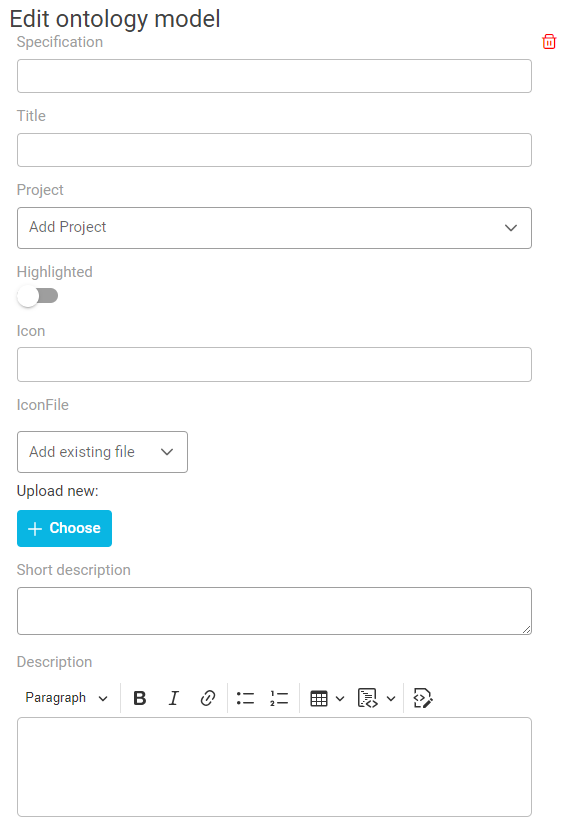This screenshot has height=822, width=565.
Task: Insert a link using the link icon
Action: tap(208, 698)
